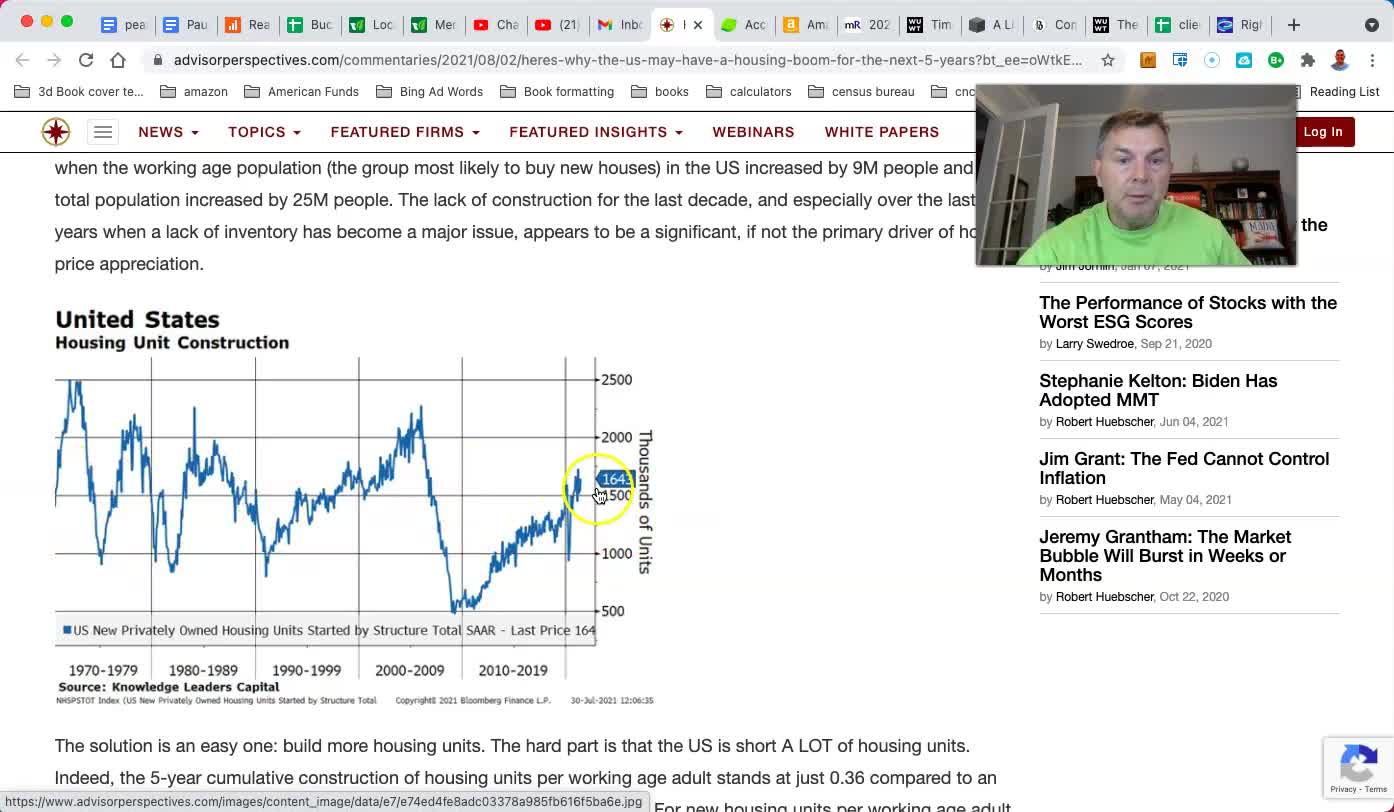Bookmark this page with the star icon

[1108, 60]
